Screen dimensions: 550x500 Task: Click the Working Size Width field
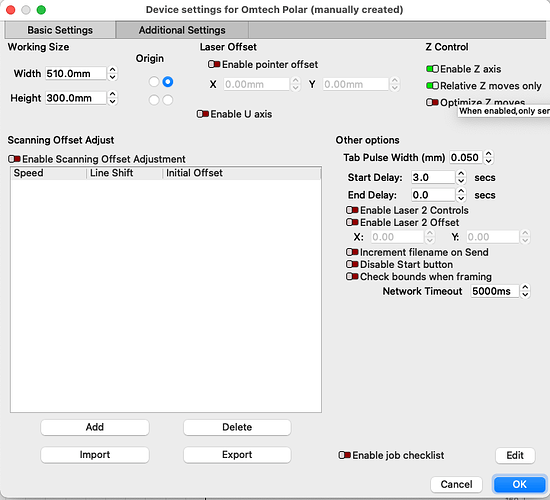[75, 74]
